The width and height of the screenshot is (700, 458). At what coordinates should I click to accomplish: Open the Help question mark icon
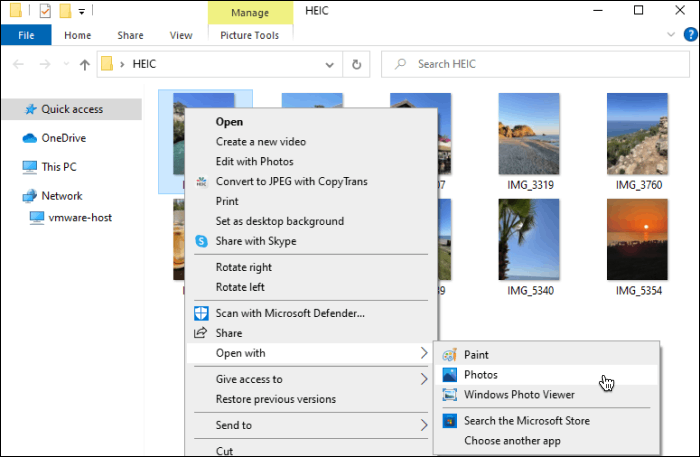[691, 34]
